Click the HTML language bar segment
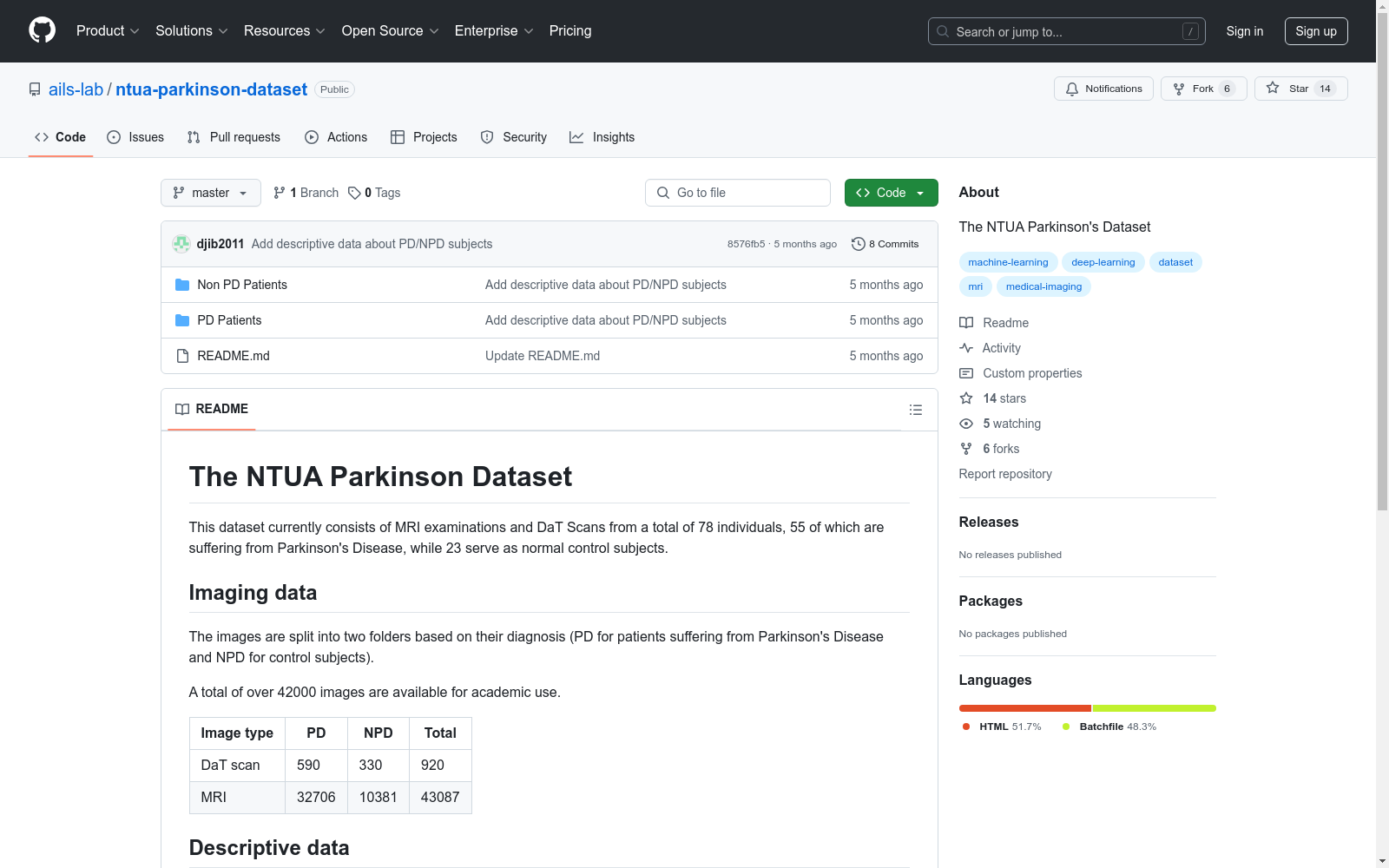Image resolution: width=1389 pixels, height=868 pixels. tap(1025, 708)
